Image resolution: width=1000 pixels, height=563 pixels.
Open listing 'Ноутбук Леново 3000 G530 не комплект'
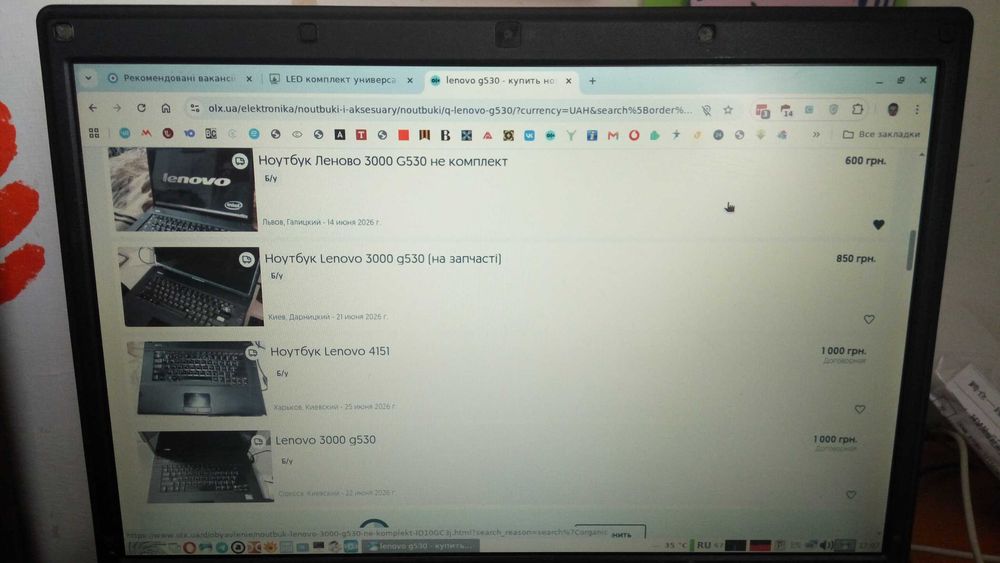383,161
